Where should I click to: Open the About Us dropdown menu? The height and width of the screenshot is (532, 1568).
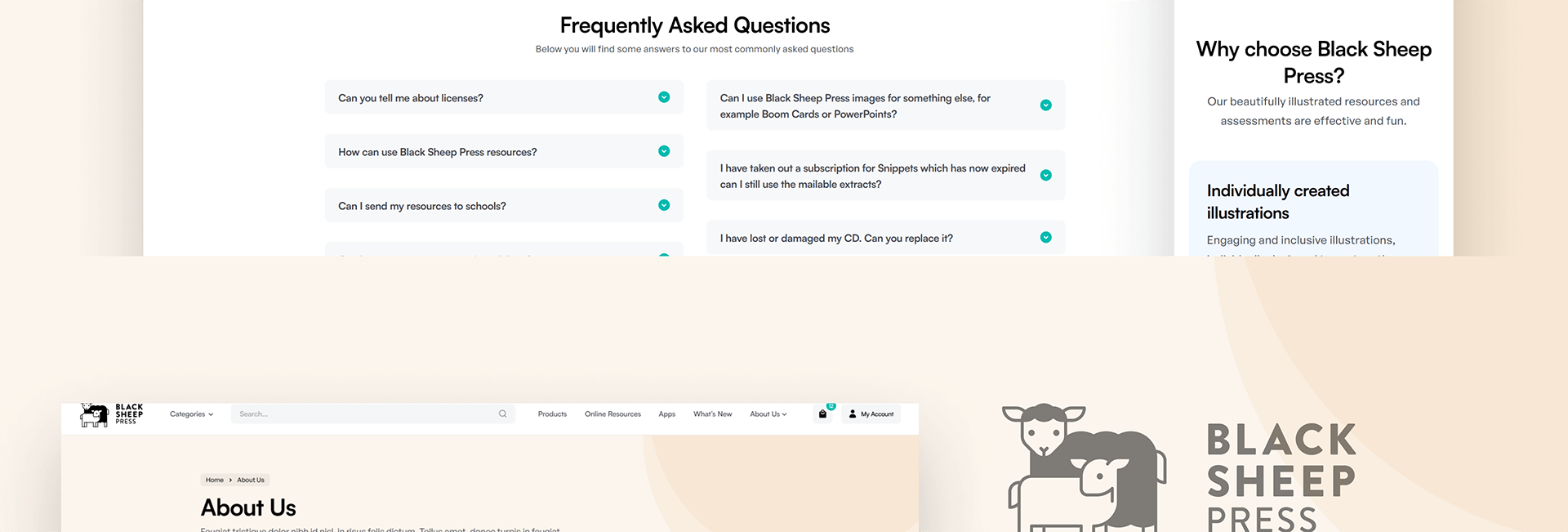[x=768, y=414]
